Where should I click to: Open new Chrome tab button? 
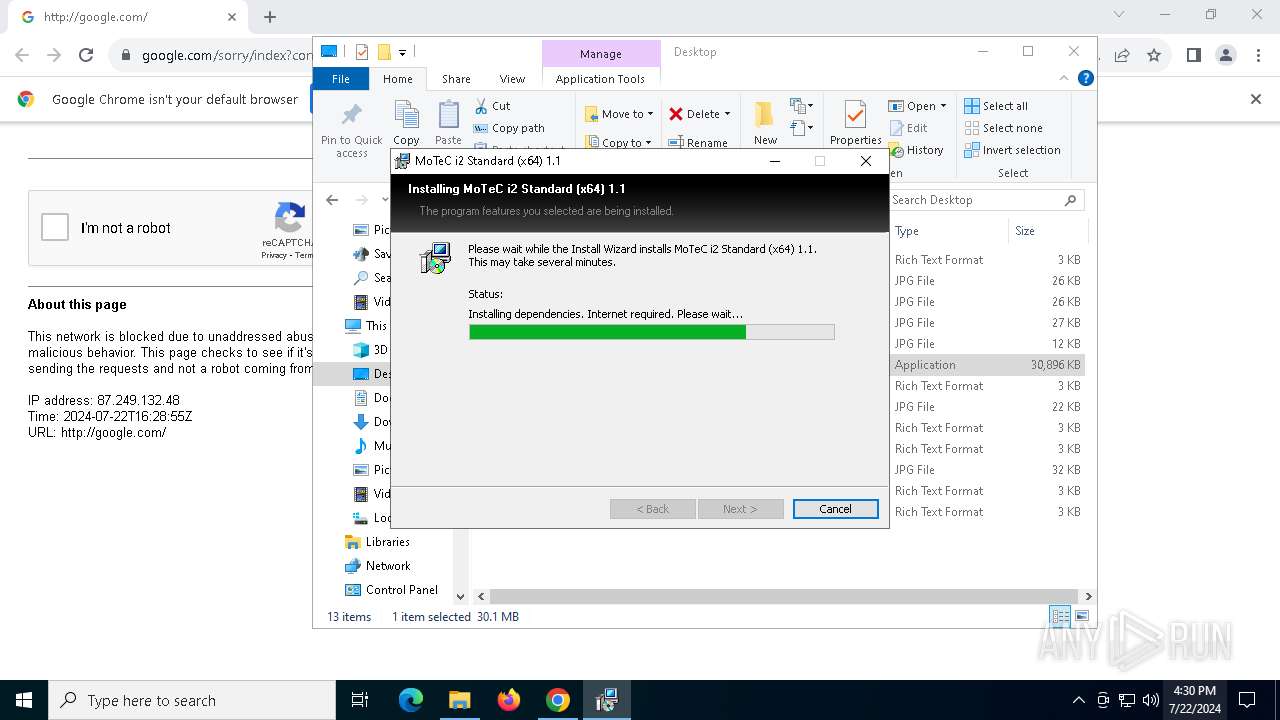tap(270, 16)
